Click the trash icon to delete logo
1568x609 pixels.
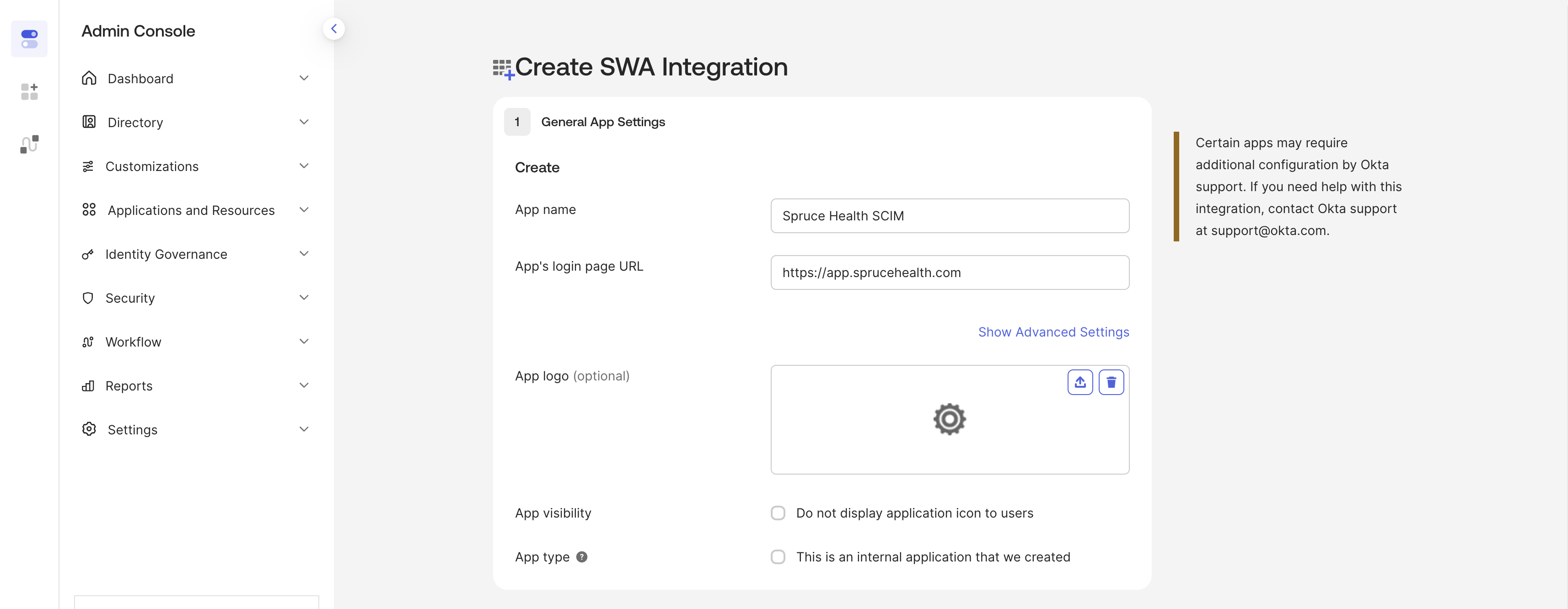pyautogui.click(x=1111, y=382)
